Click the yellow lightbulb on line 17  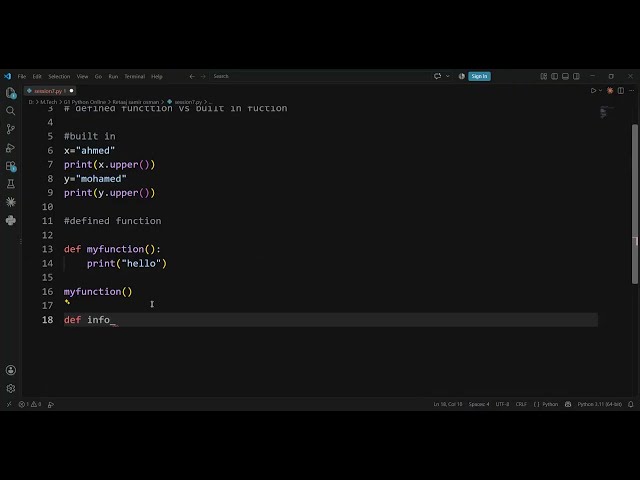coord(67,302)
